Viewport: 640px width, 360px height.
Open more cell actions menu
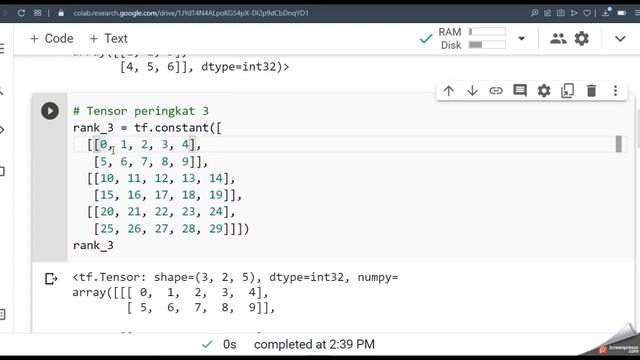[616, 91]
